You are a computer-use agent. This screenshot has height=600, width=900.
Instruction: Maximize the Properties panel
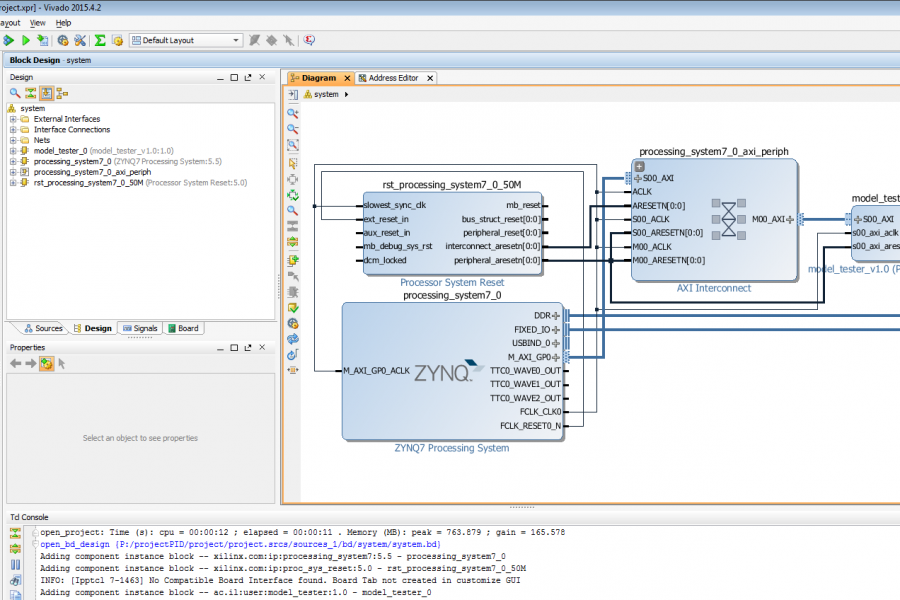[234, 348]
